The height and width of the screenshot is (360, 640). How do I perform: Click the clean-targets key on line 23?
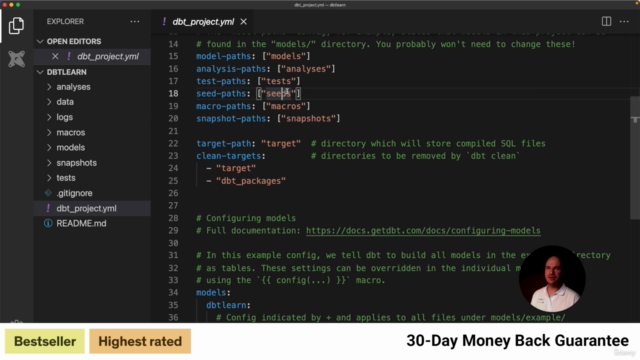pos(229,156)
